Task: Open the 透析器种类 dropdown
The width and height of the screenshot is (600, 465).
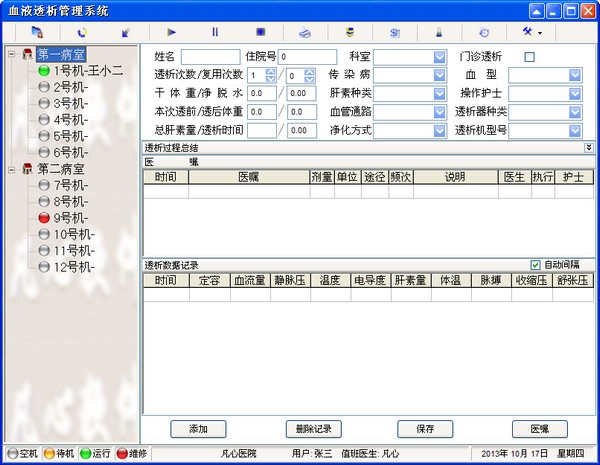Action: 575,112
